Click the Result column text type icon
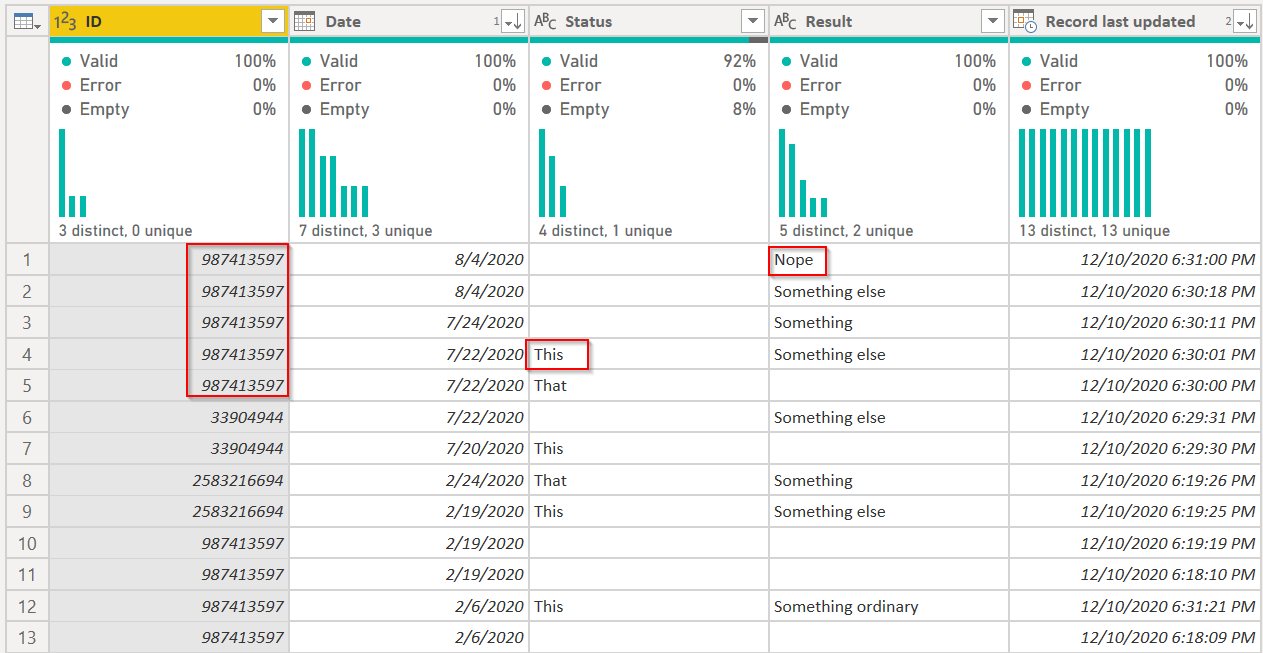The image size is (1263, 653). (785, 21)
